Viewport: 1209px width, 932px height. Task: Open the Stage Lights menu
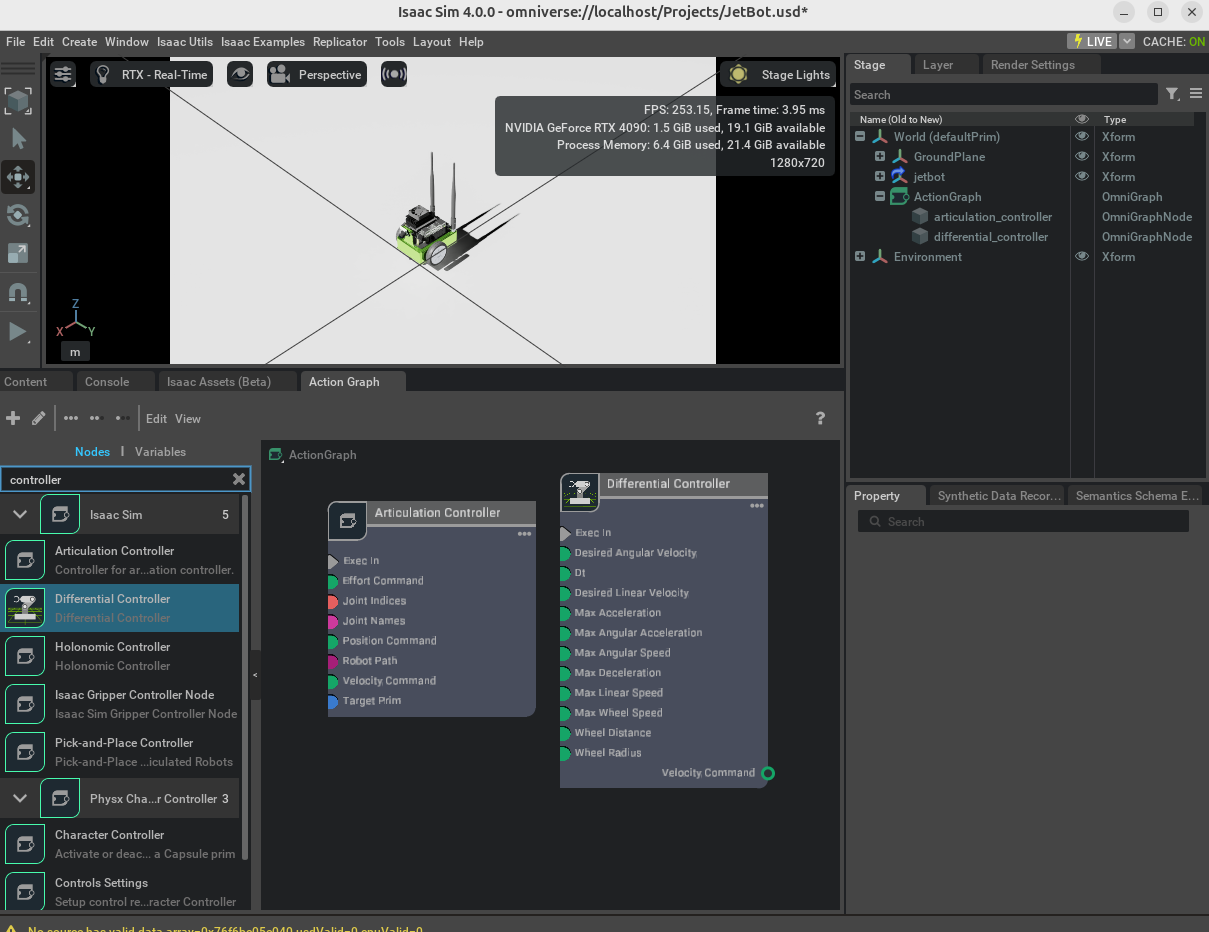coord(779,74)
